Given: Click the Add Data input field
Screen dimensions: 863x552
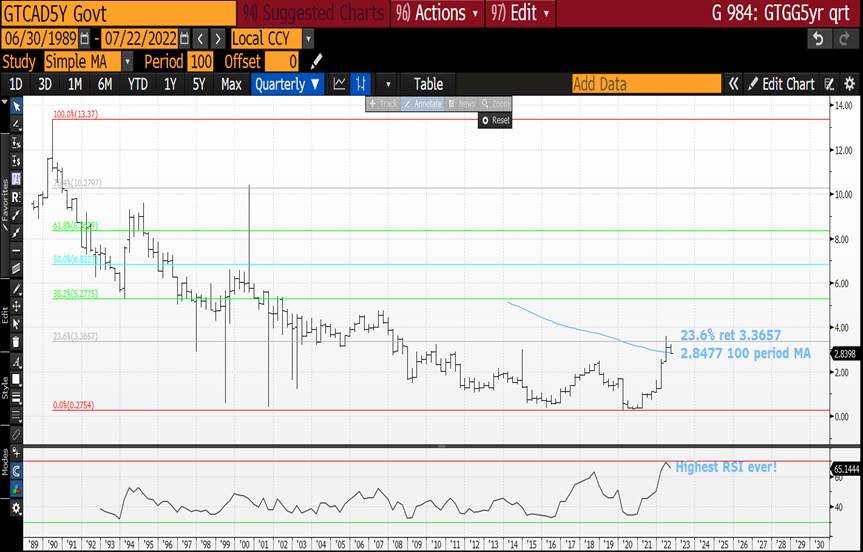Looking at the screenshot, I should point(646,84).
